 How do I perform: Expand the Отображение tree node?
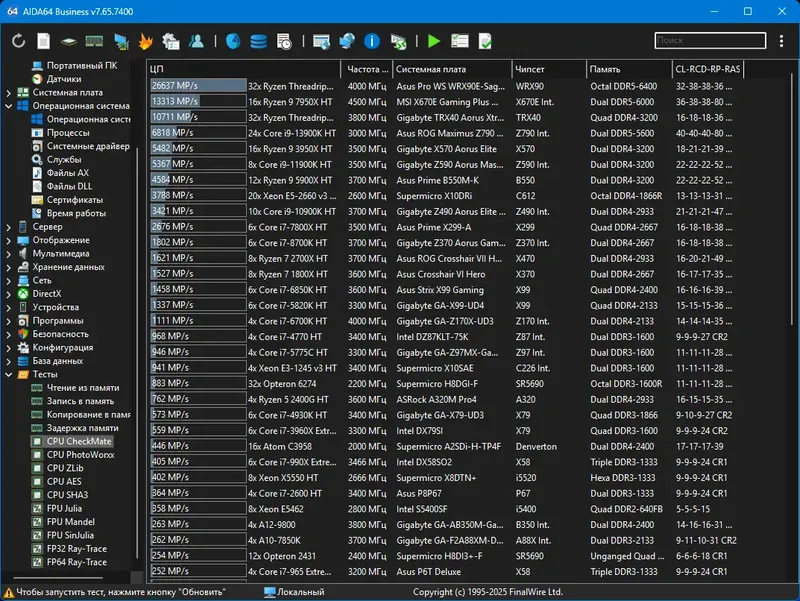pos(8,240)
